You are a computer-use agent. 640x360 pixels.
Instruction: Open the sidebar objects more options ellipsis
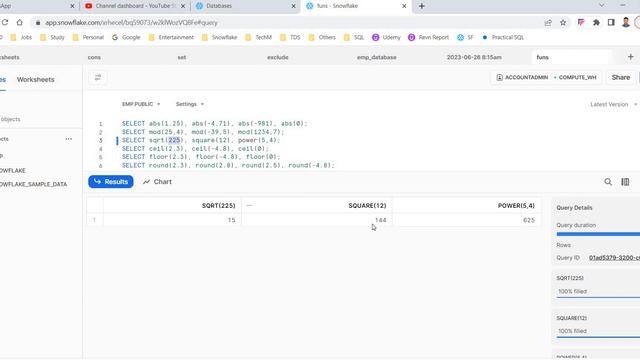pos(69,139)
